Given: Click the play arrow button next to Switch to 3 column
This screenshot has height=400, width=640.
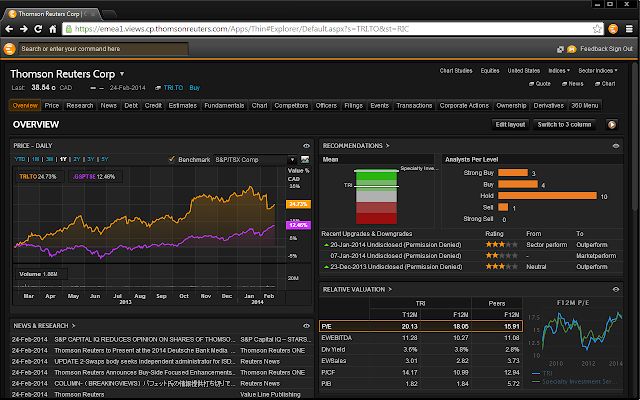Looking at the screenshot, I should pyautogui.click(x=611, y=124).
